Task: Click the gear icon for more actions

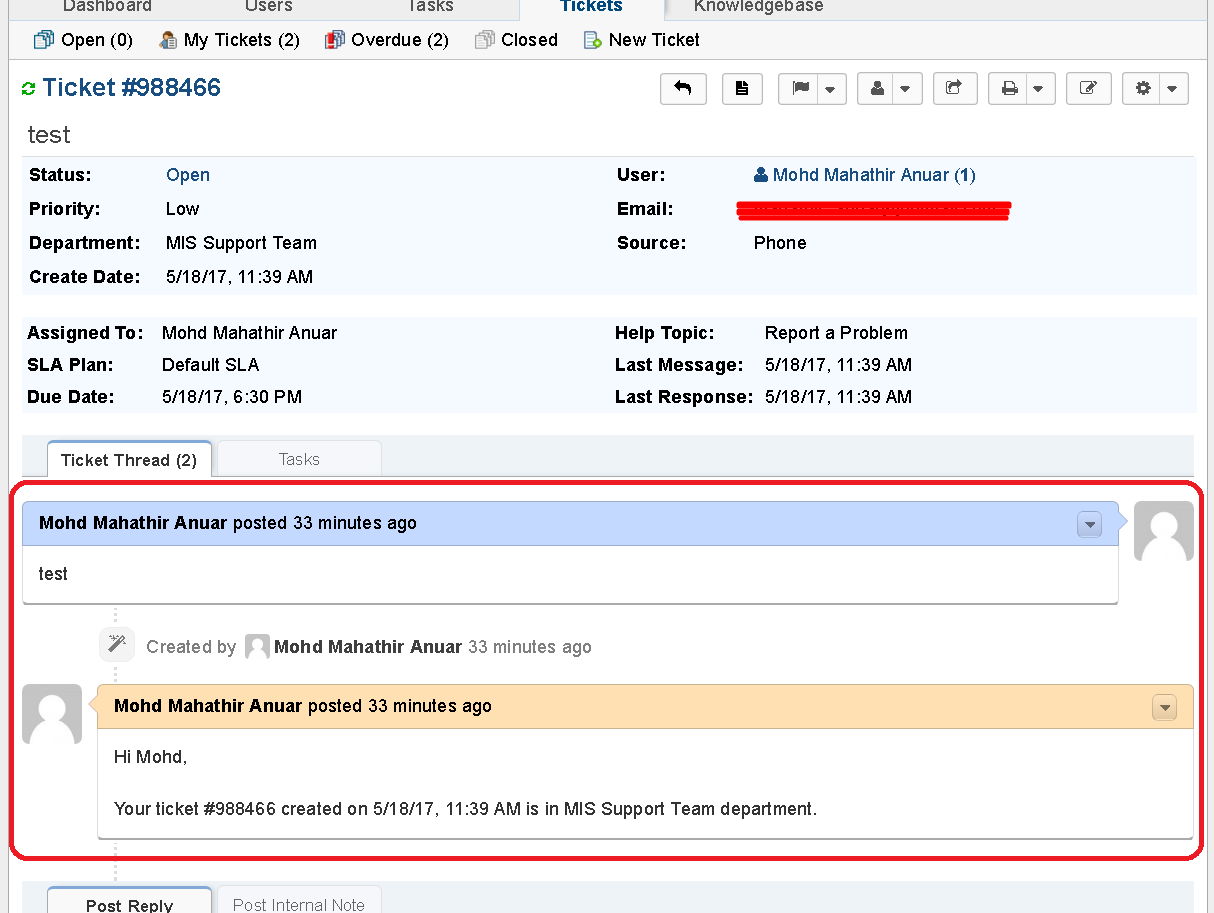Action: [x=1144, y=88]
